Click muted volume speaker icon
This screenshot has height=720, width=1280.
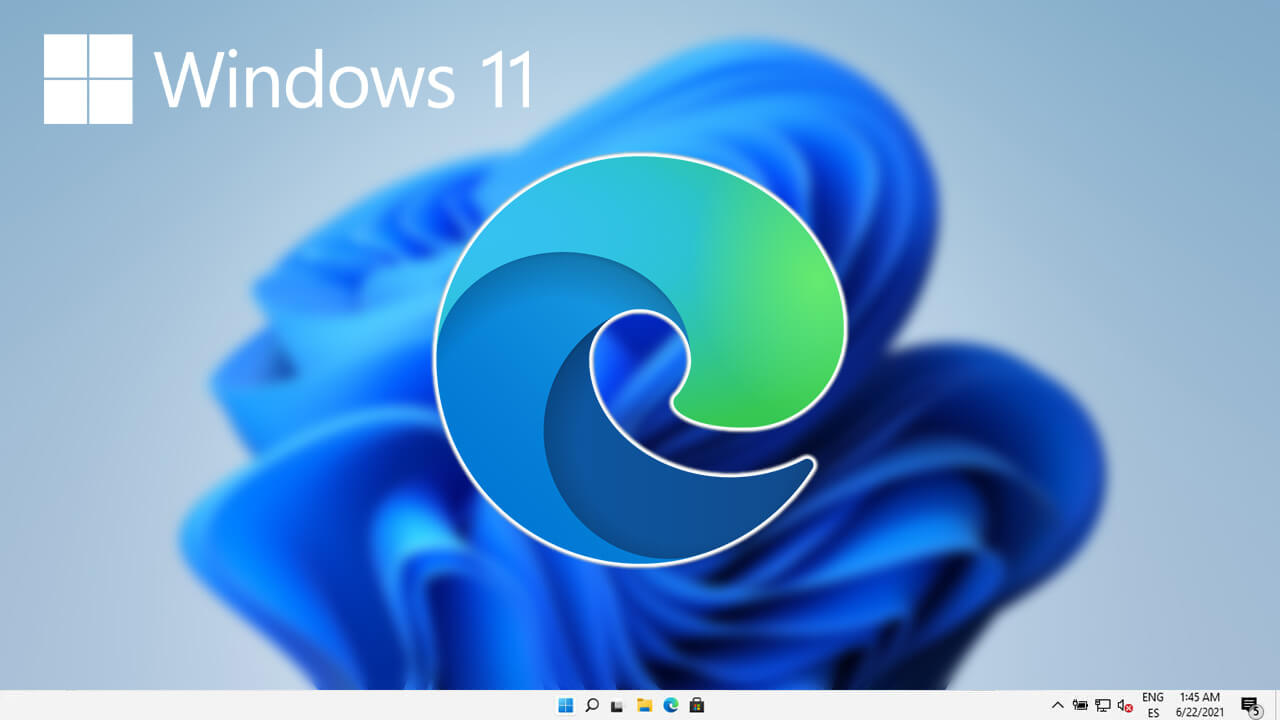[1125, 705]
